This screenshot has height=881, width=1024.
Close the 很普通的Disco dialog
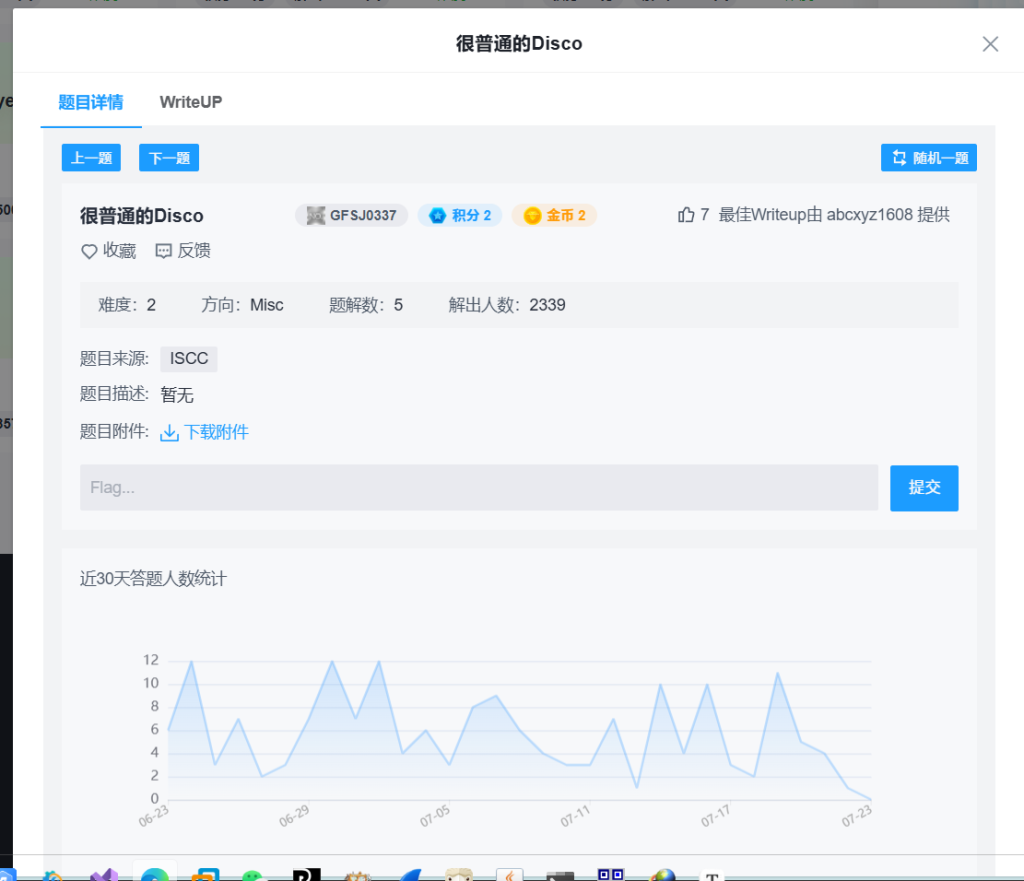(x=990, y=44)
